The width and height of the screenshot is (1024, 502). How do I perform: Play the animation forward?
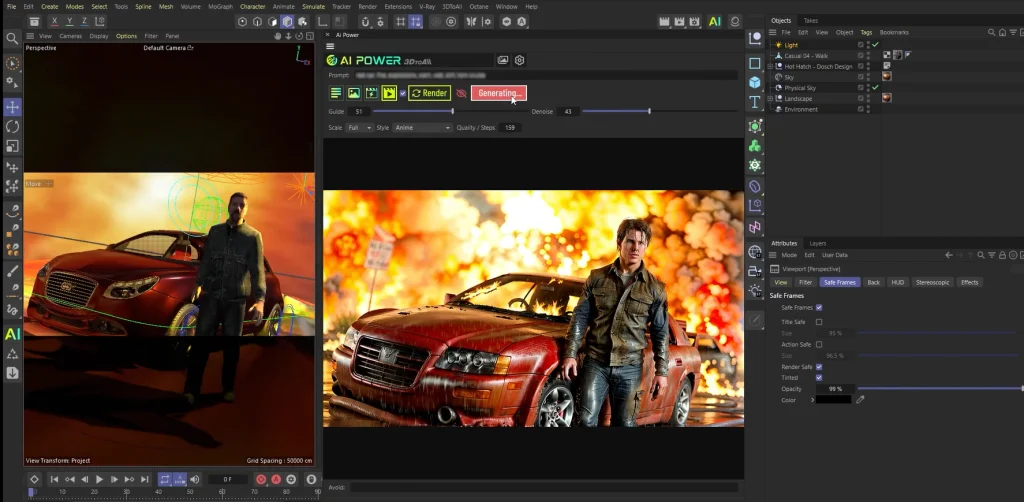pyautogui.click(x=99, y=479)
